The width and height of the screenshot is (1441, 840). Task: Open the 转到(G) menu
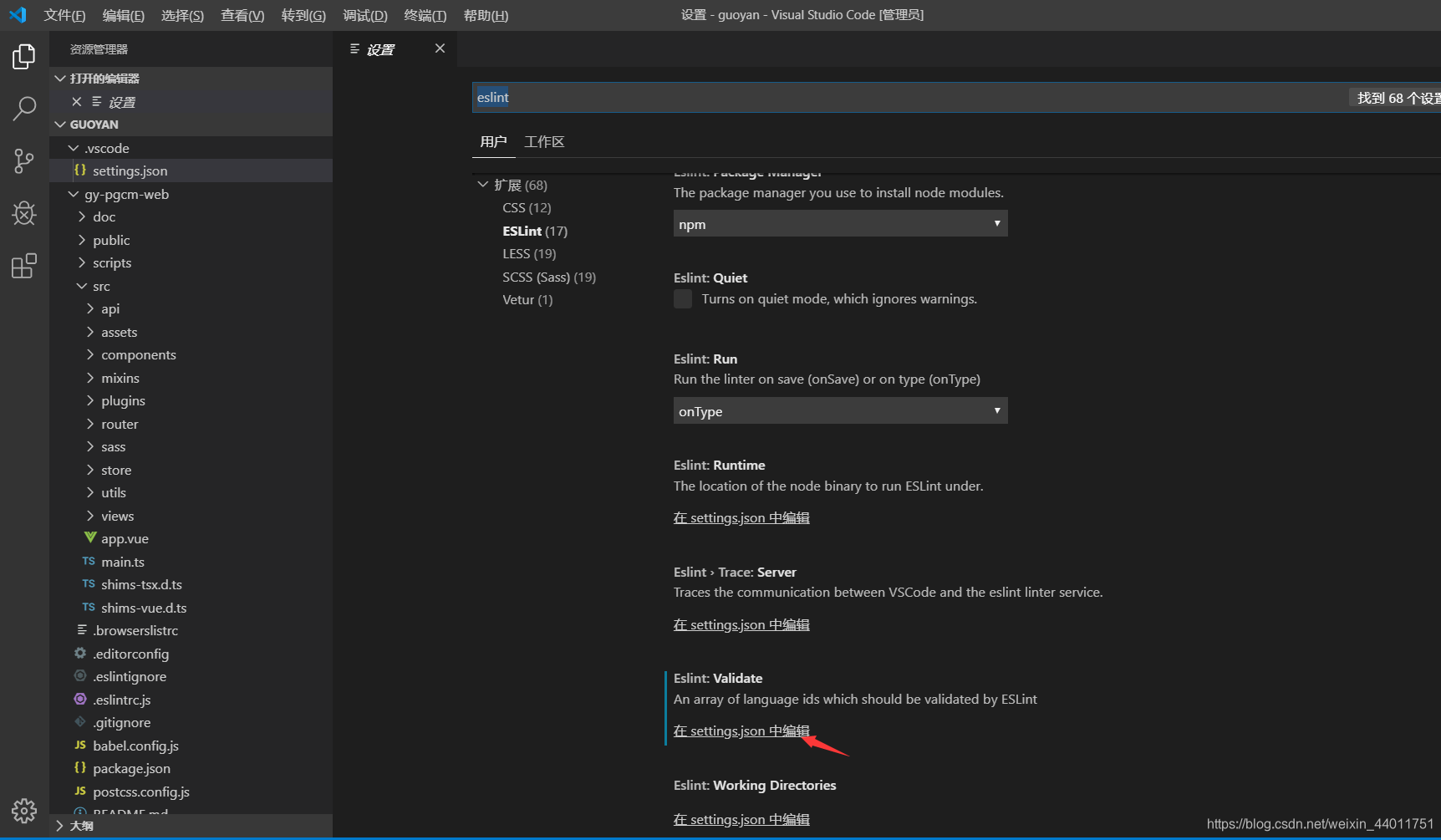point(303,15)
